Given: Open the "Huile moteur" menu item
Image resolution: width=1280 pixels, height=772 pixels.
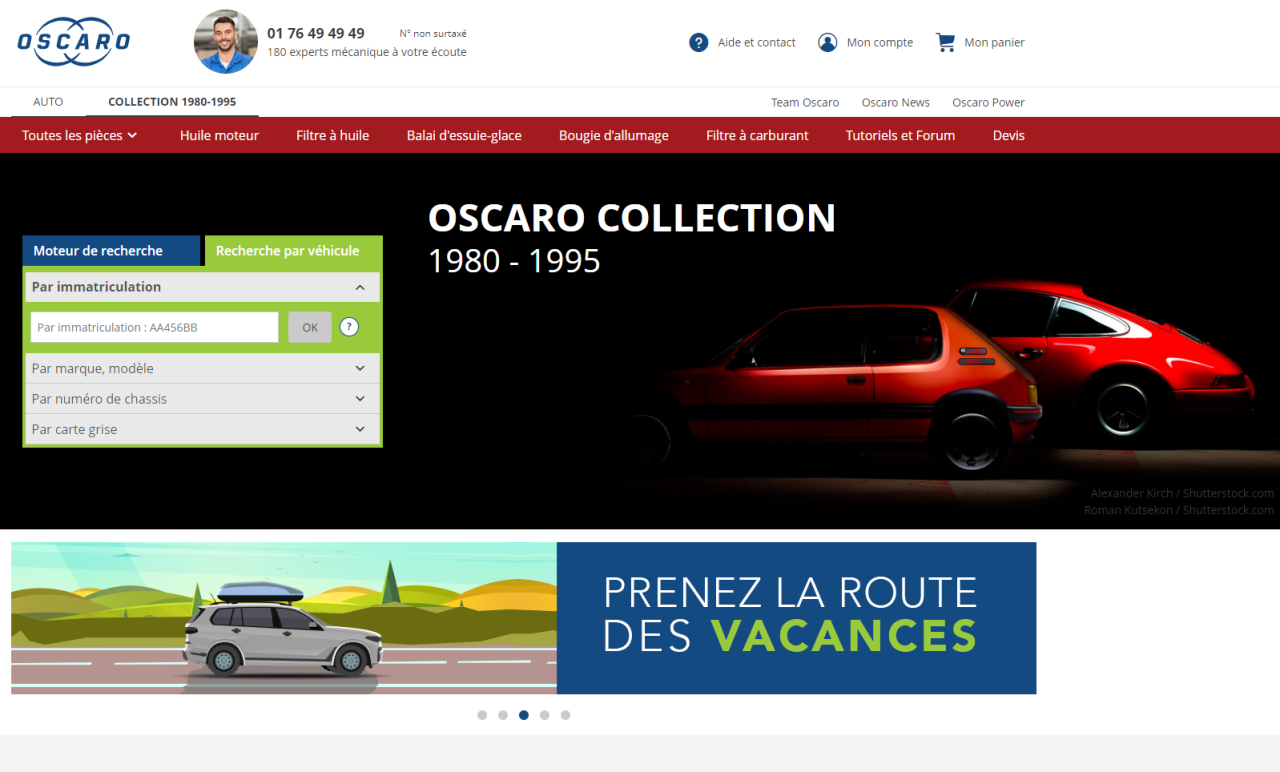Looking at the screenshot, I should click(219, 135).
